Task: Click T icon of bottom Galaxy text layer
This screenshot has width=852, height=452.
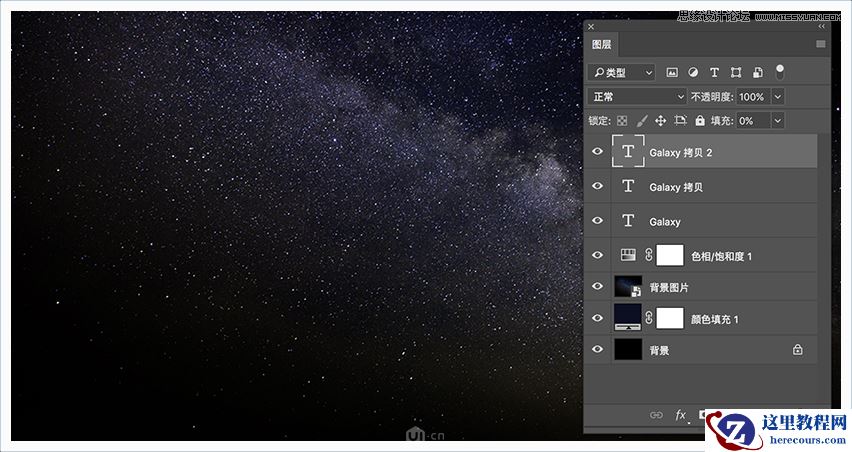Action: [628, 221]
